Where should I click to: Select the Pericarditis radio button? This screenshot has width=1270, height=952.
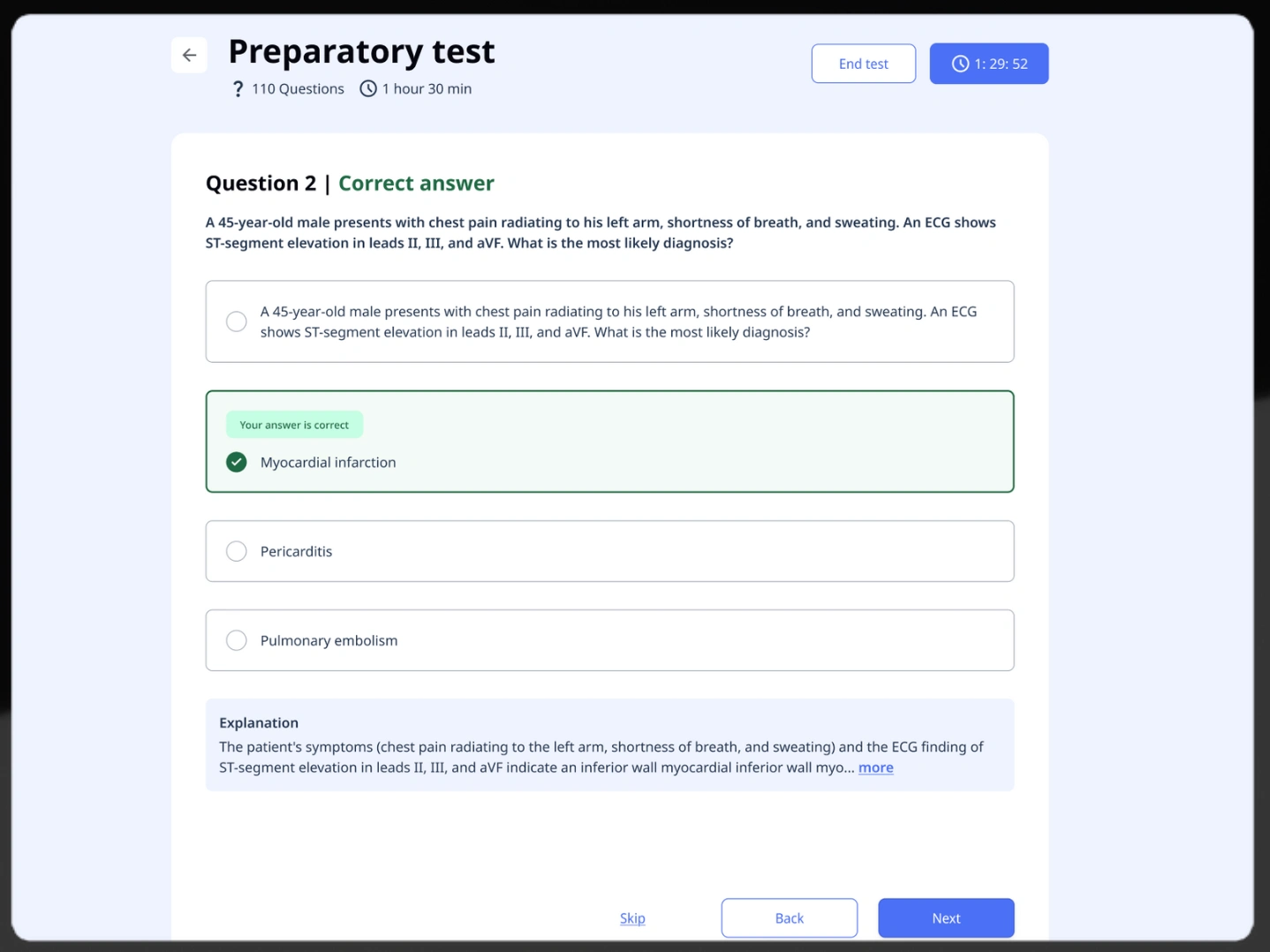237,551
